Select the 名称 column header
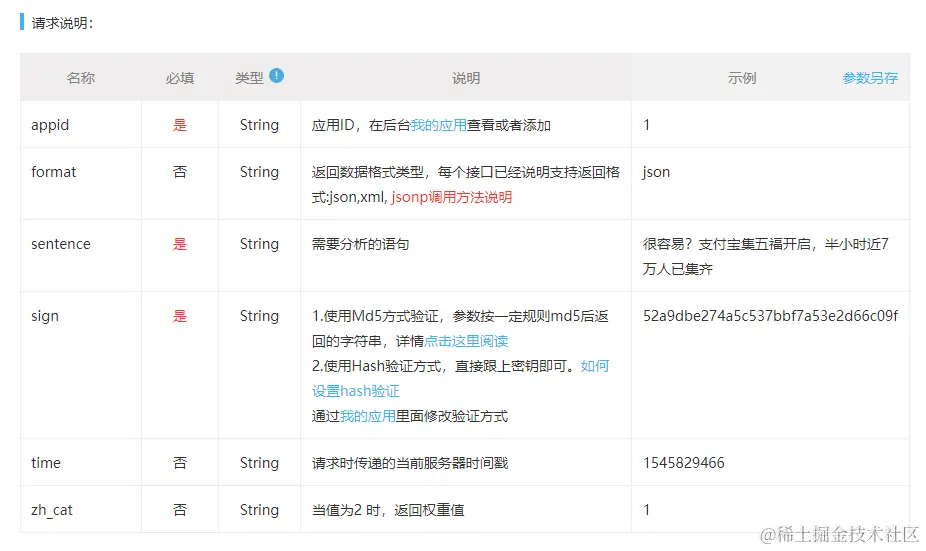Viewport: 926px width, 551px height. coord(81,78)
